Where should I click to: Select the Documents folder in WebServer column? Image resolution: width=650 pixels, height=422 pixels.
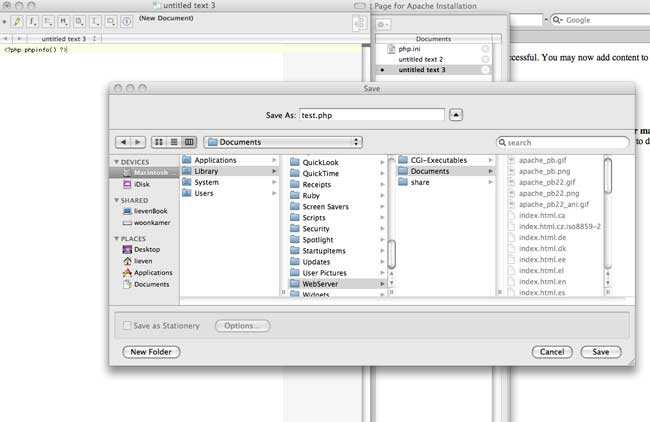[446, 171]
